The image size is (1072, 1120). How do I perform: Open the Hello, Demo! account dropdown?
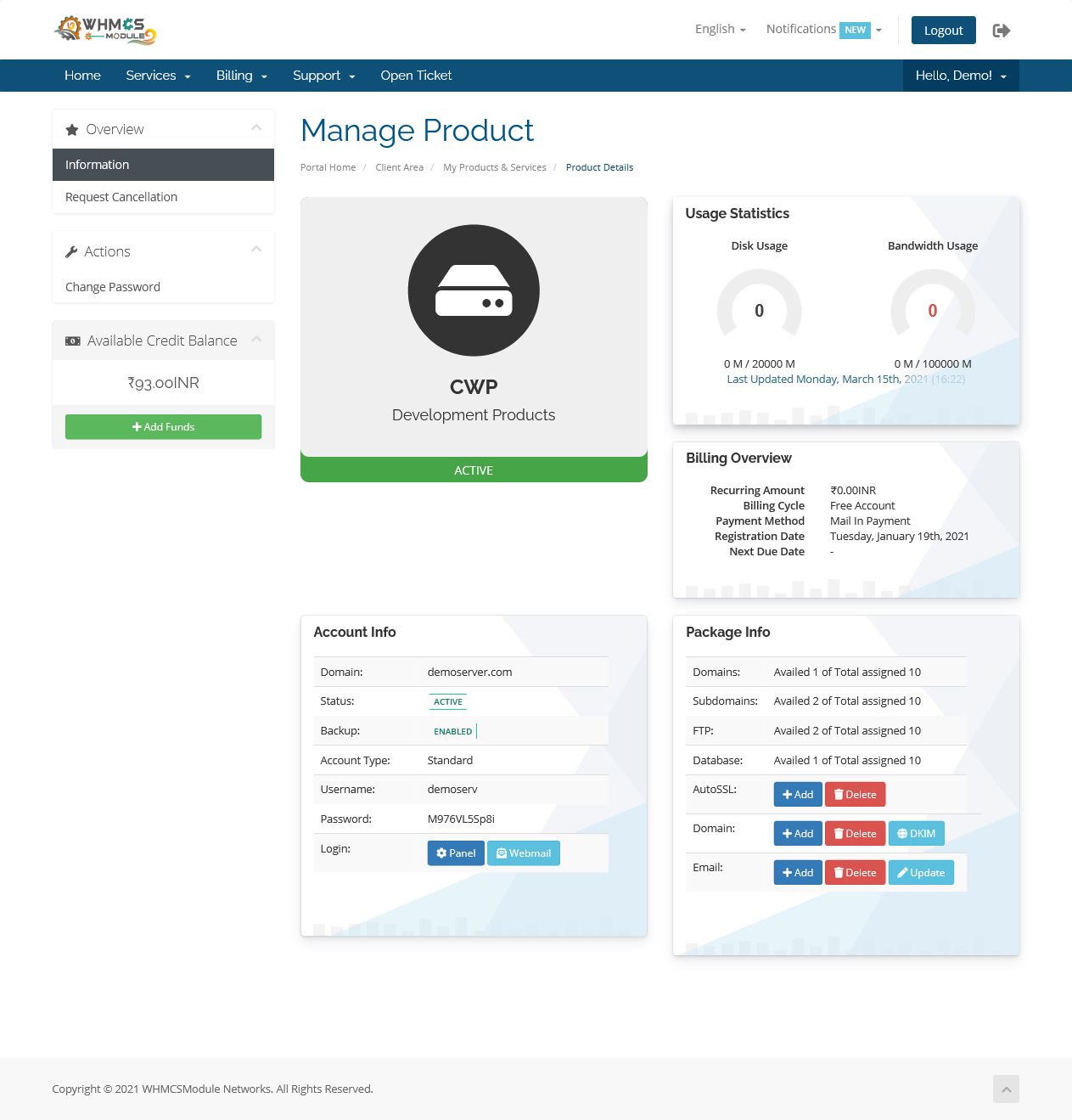pyautogui.click(x=961, y=76)
